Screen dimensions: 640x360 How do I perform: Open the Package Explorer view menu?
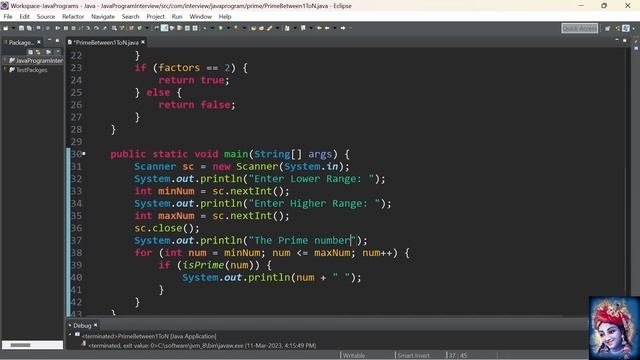click(x=58, y=52)
